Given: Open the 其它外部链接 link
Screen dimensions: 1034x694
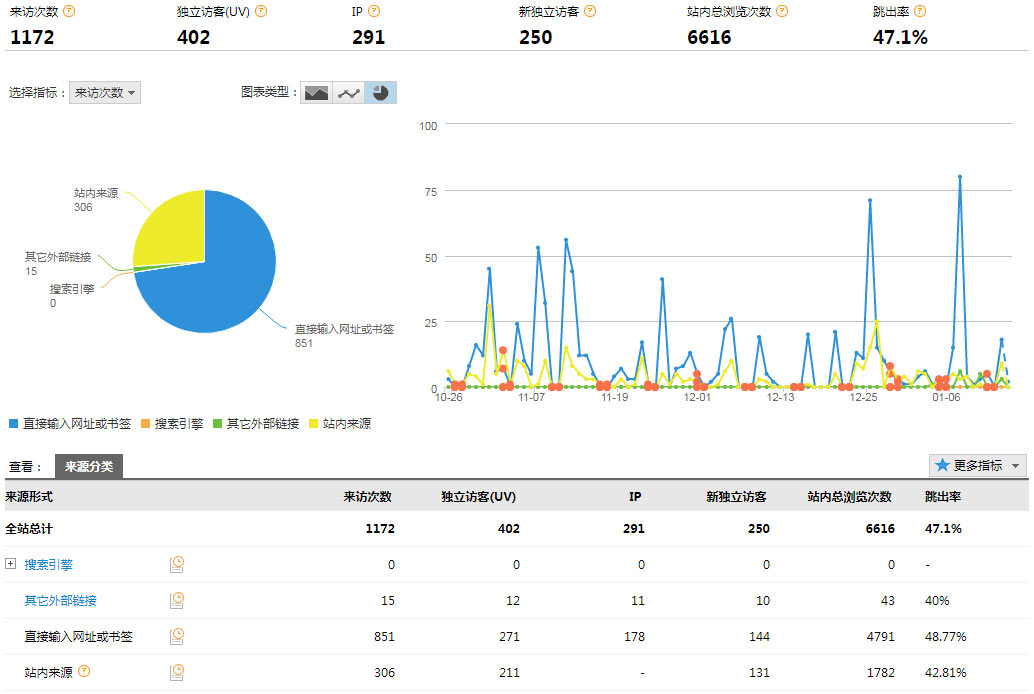Looking at the screenshot, I should (61, 601).
